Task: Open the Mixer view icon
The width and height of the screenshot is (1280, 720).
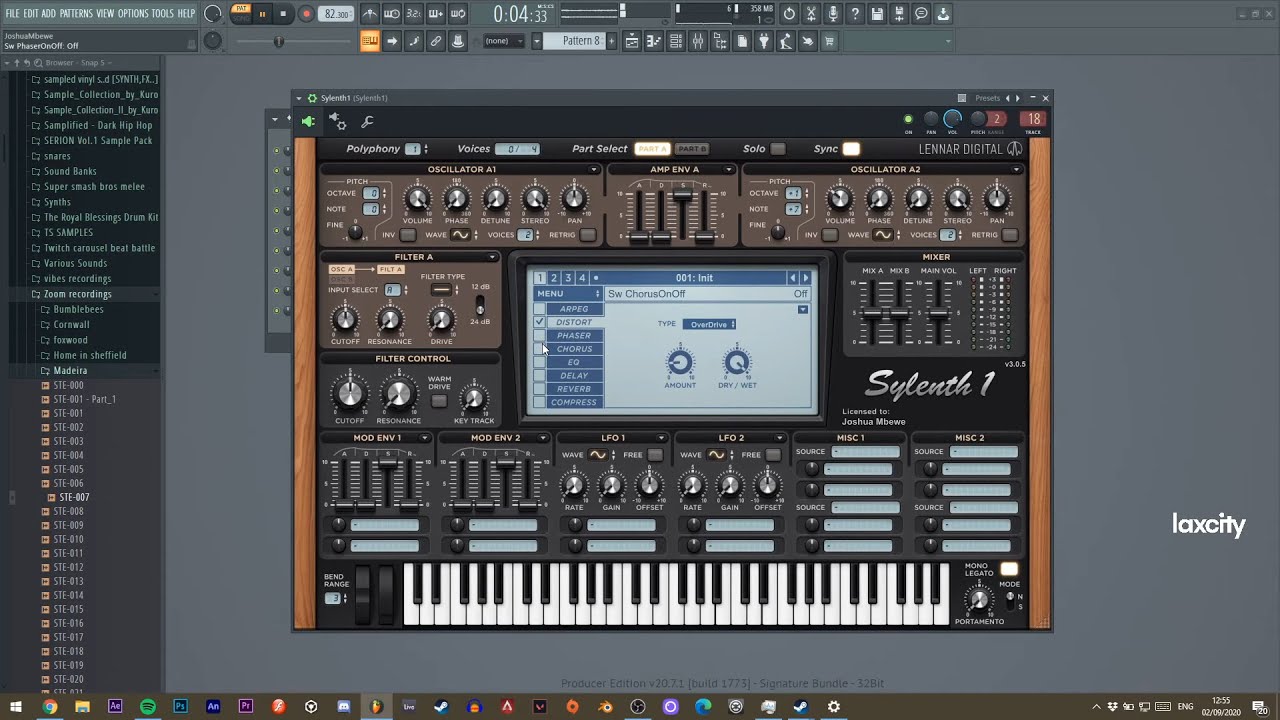Action: pos(698,41)
